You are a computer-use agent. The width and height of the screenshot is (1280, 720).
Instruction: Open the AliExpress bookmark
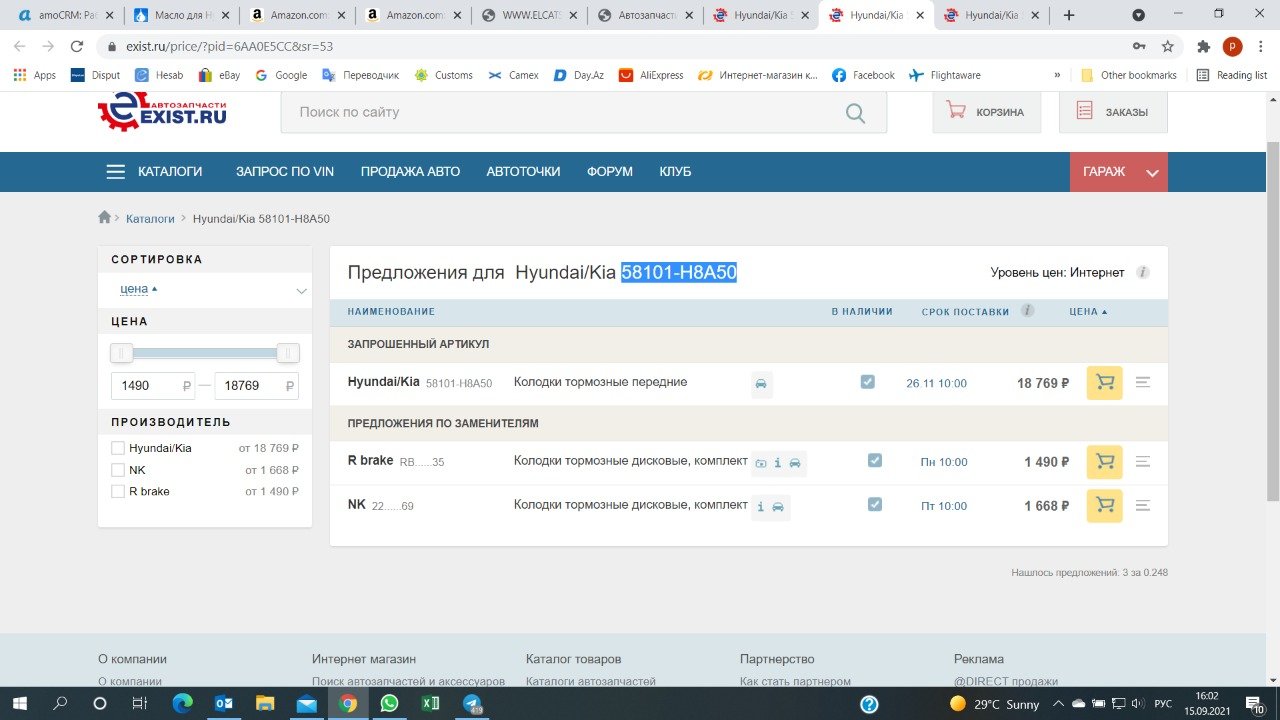click(651, 75)
